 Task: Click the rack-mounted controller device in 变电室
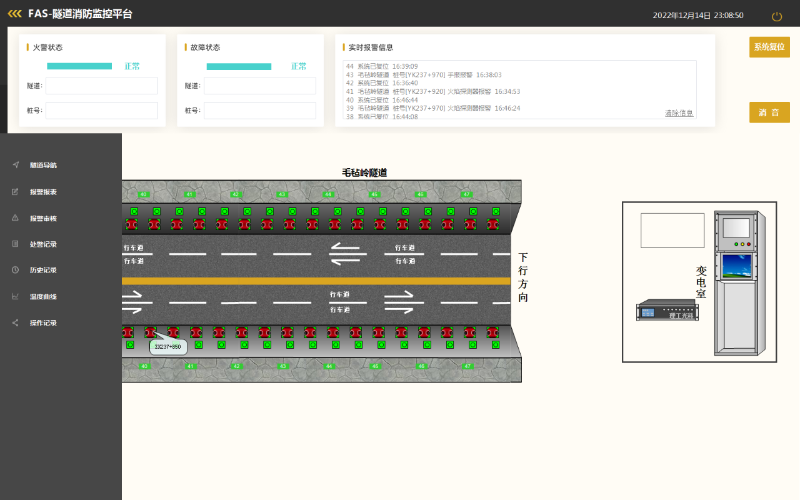(x=667, y=311)
